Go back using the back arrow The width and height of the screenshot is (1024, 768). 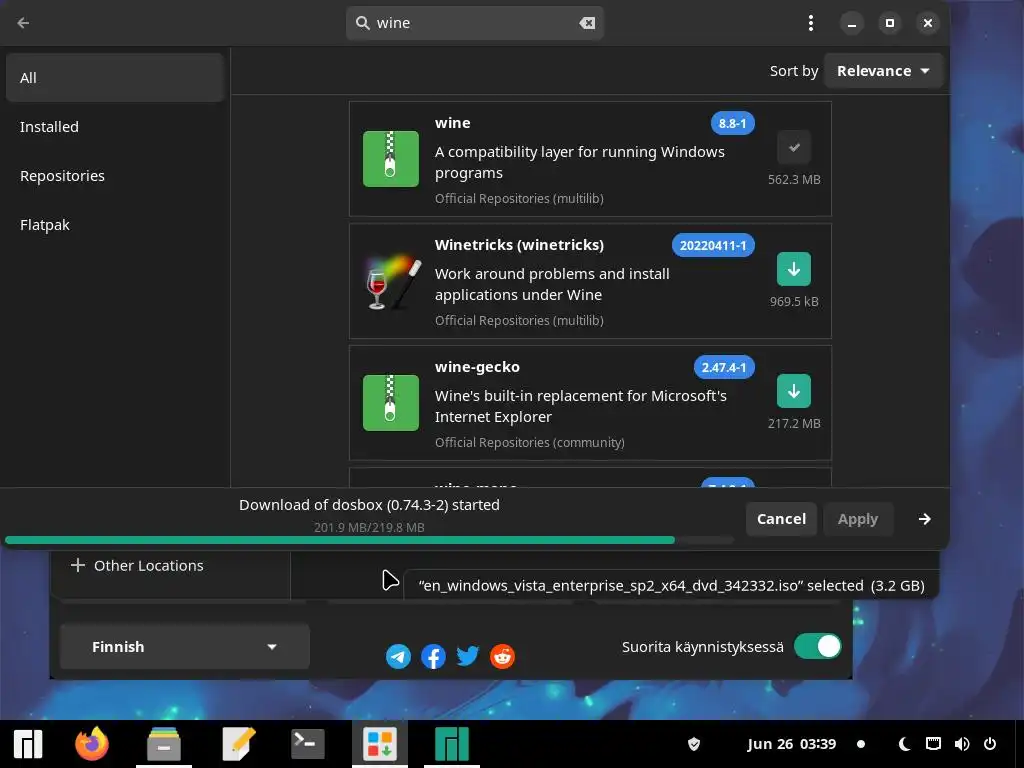pyautogui.click(x=23, y=23)
